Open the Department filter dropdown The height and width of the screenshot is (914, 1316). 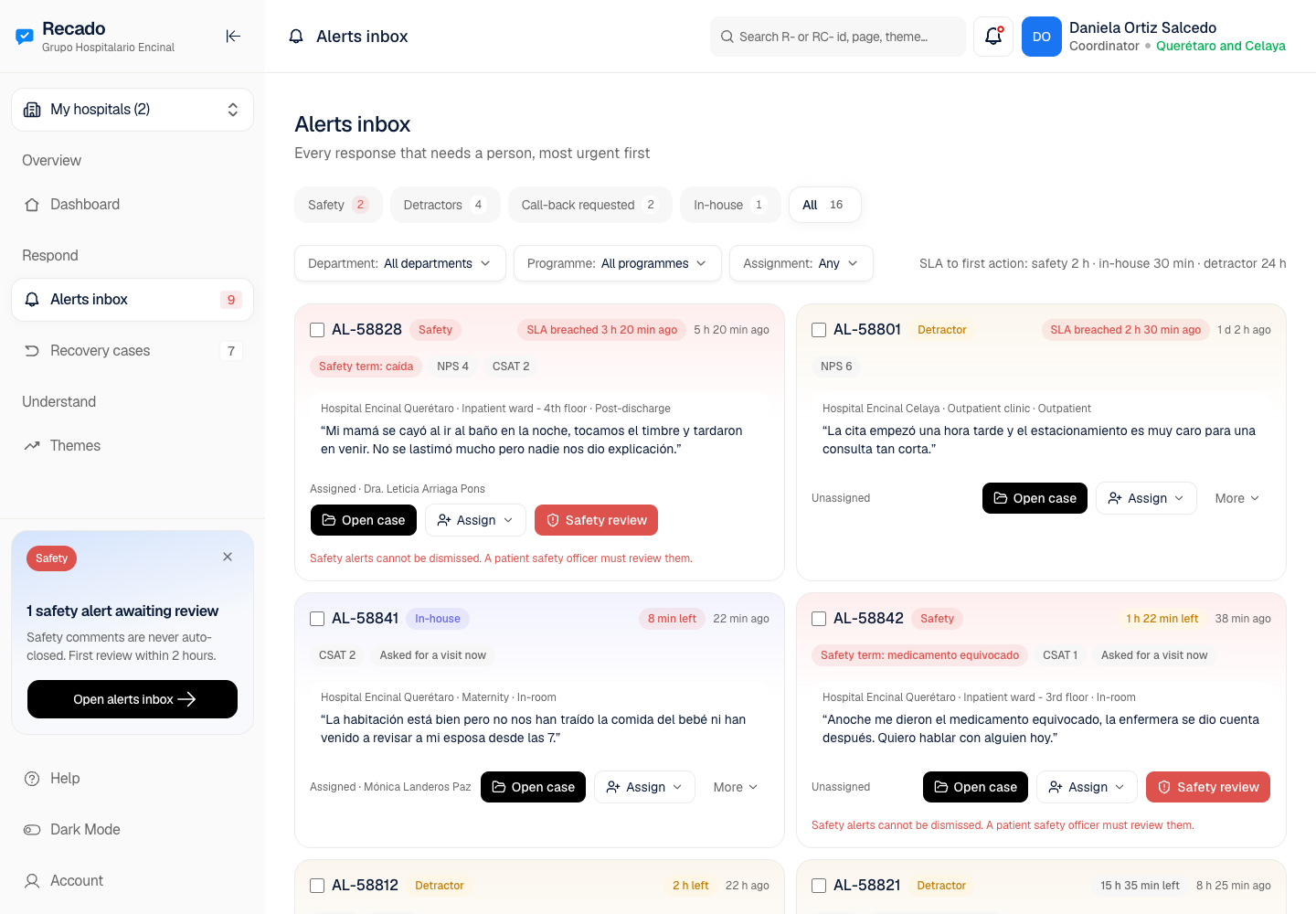click(x=400, y=263)
